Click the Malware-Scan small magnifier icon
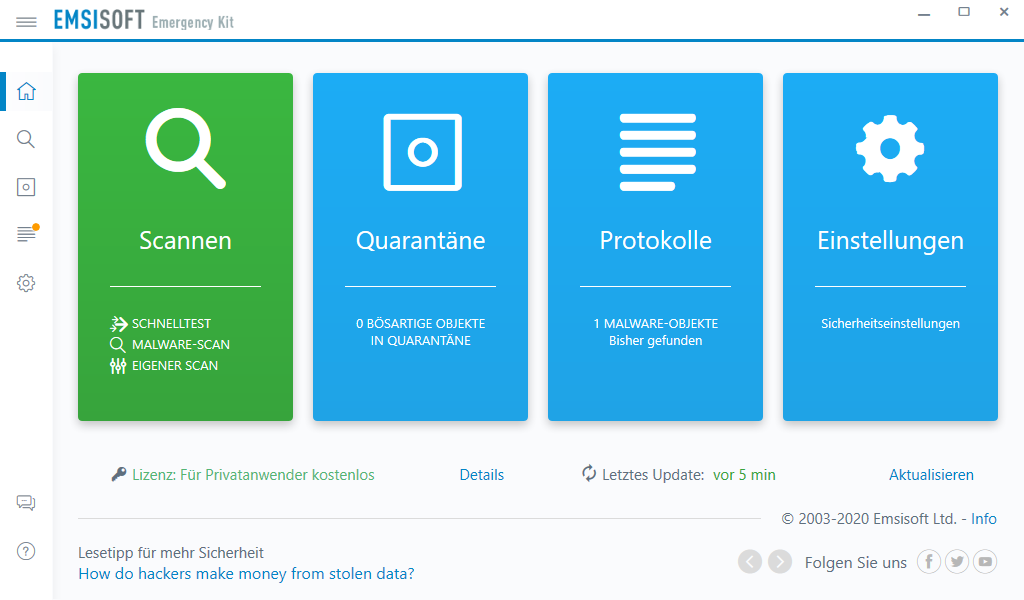Viewport: 1024px width, 600px height. [x=118, y=345]
